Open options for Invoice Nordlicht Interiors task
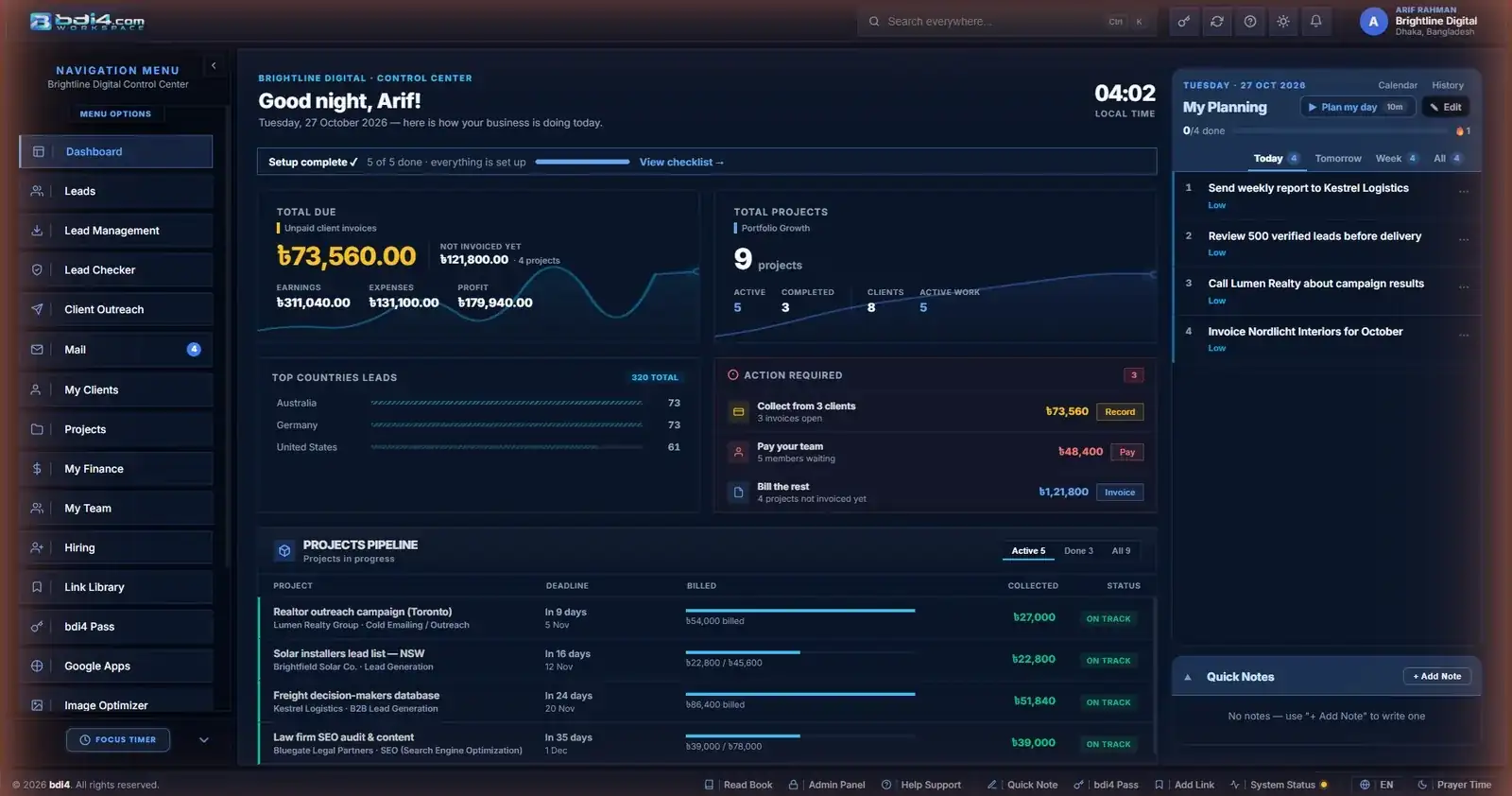 tap(1464, 336)
